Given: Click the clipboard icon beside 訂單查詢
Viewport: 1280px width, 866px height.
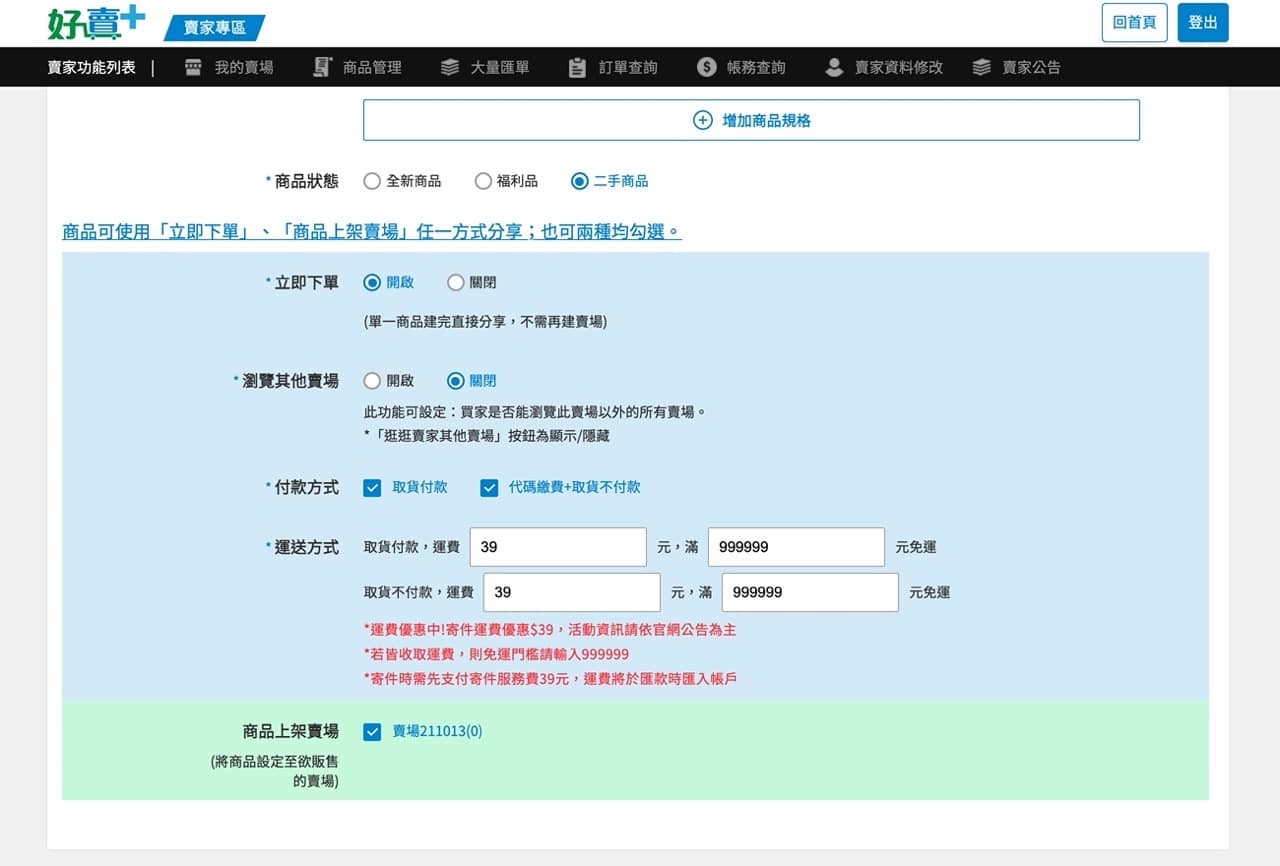Looking at the screenshot, I should point(577,67).
